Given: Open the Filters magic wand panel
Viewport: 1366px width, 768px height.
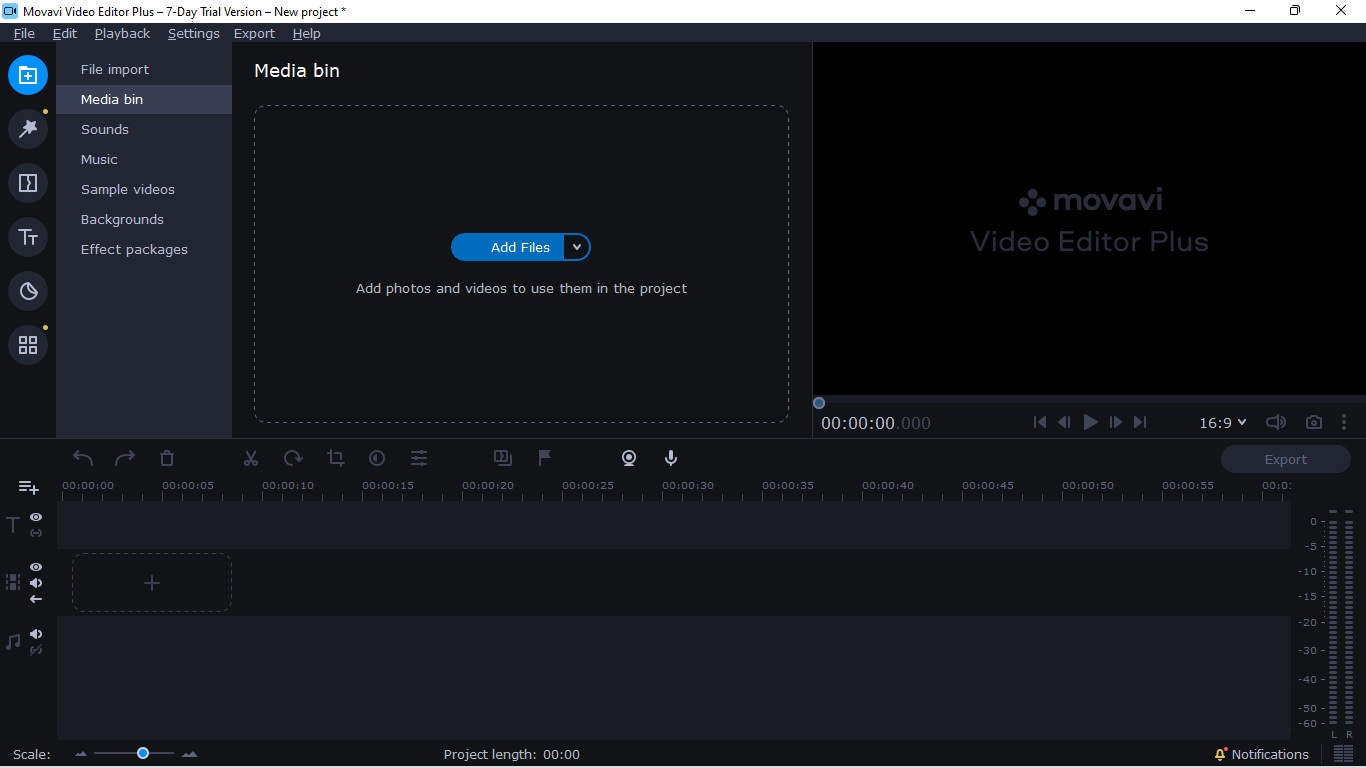Looking at the screenshot, I should coord(28,129).
